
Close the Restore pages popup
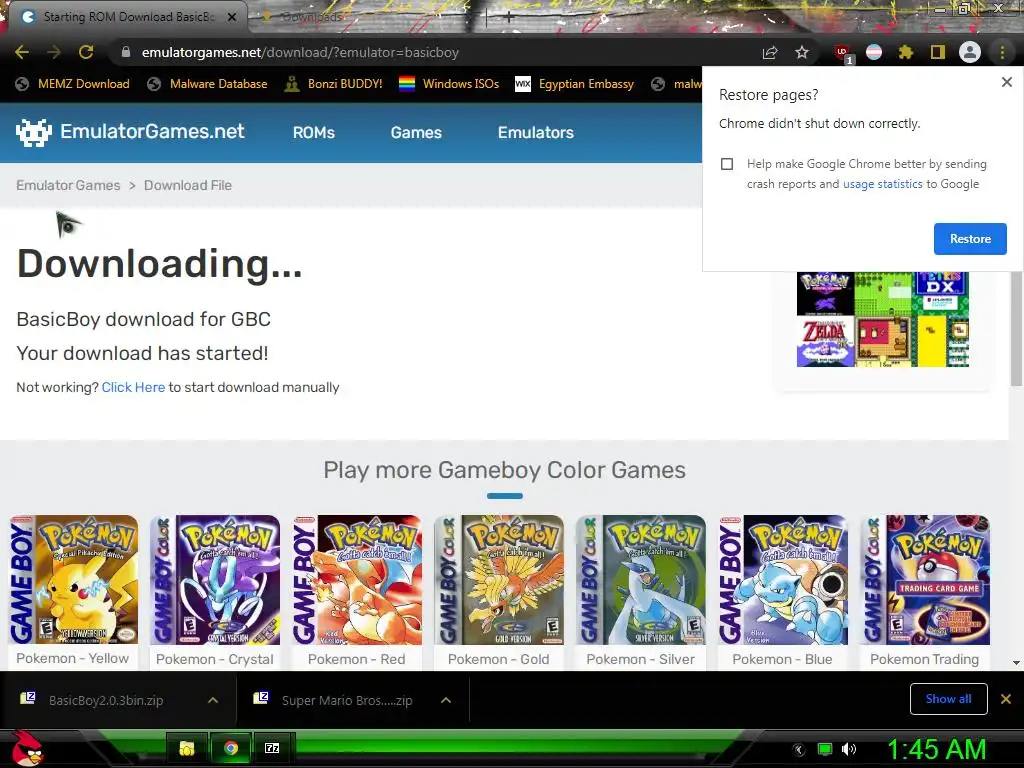[1006, 82]
